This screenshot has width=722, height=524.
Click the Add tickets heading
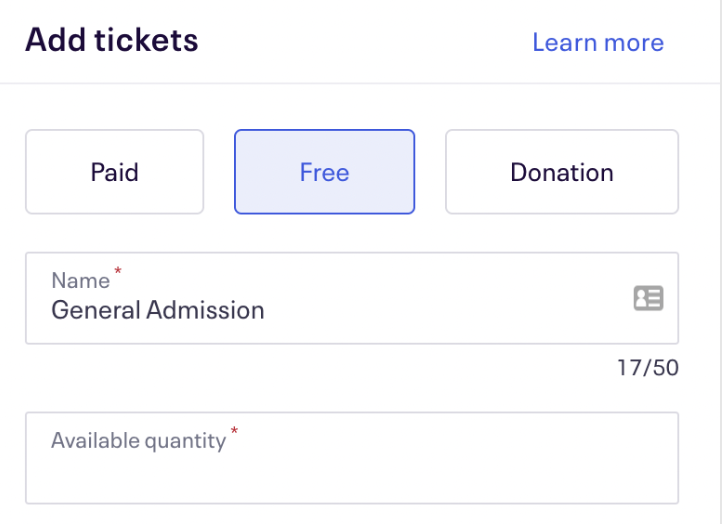[x=112, y=41]
